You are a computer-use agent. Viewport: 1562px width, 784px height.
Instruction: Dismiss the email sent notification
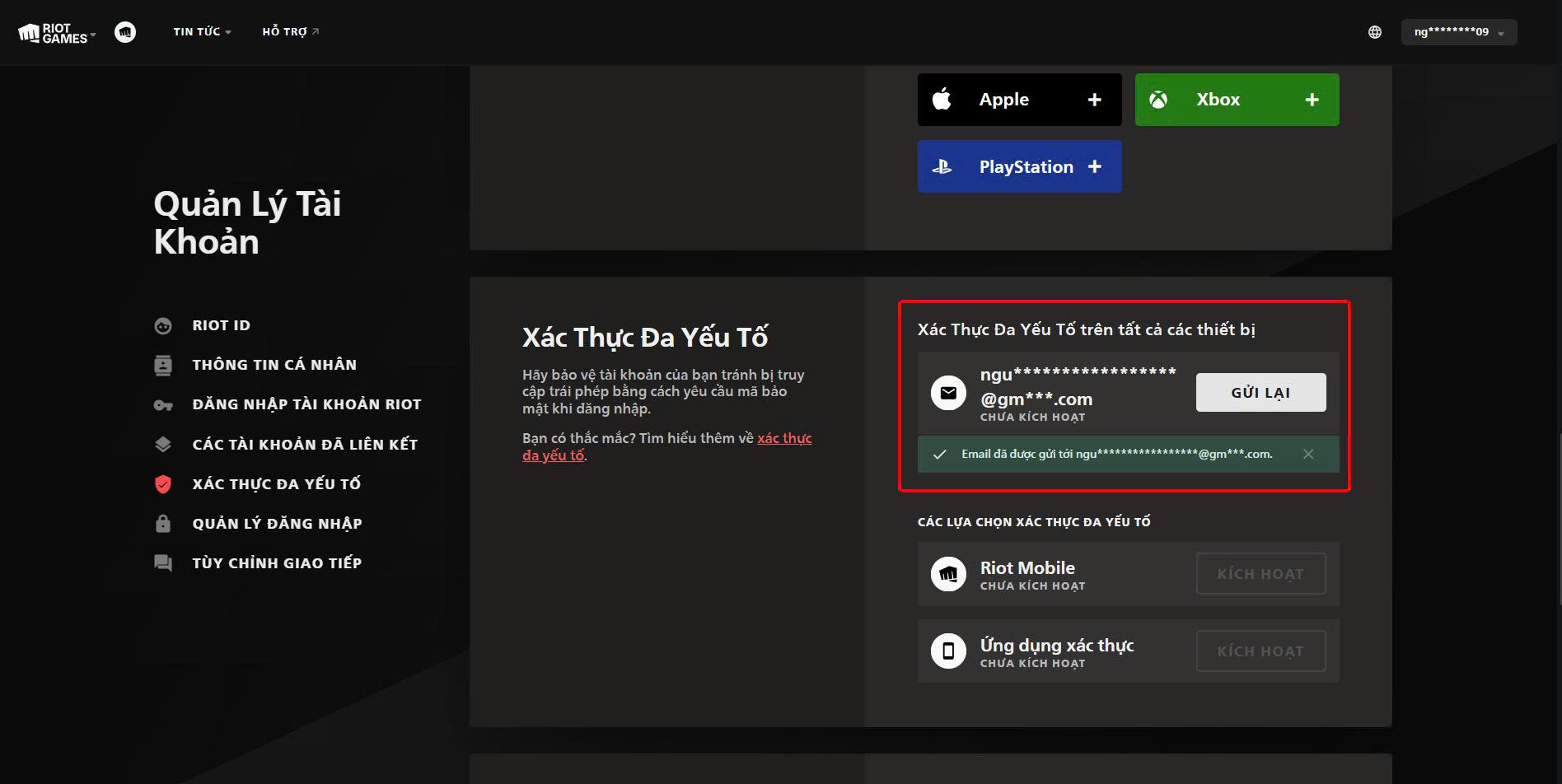point(1308,455)
